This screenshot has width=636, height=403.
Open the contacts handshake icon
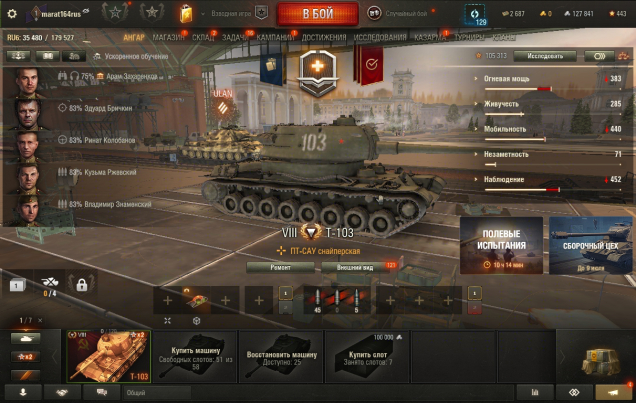click(62, 392)
